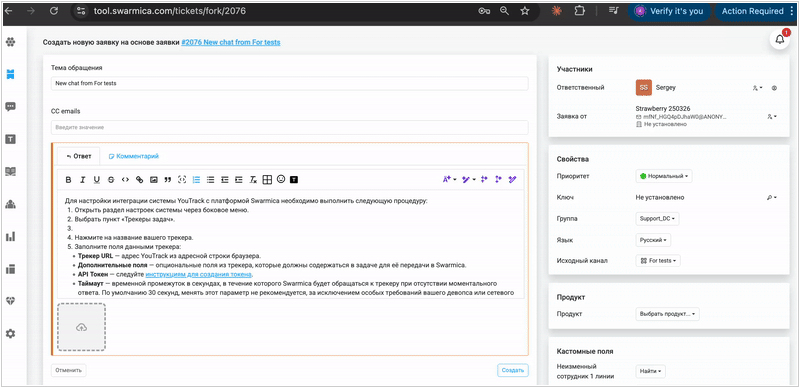Insert a link using the chain icon
Screen dimensions: 799x387
[x=139, y=179]
